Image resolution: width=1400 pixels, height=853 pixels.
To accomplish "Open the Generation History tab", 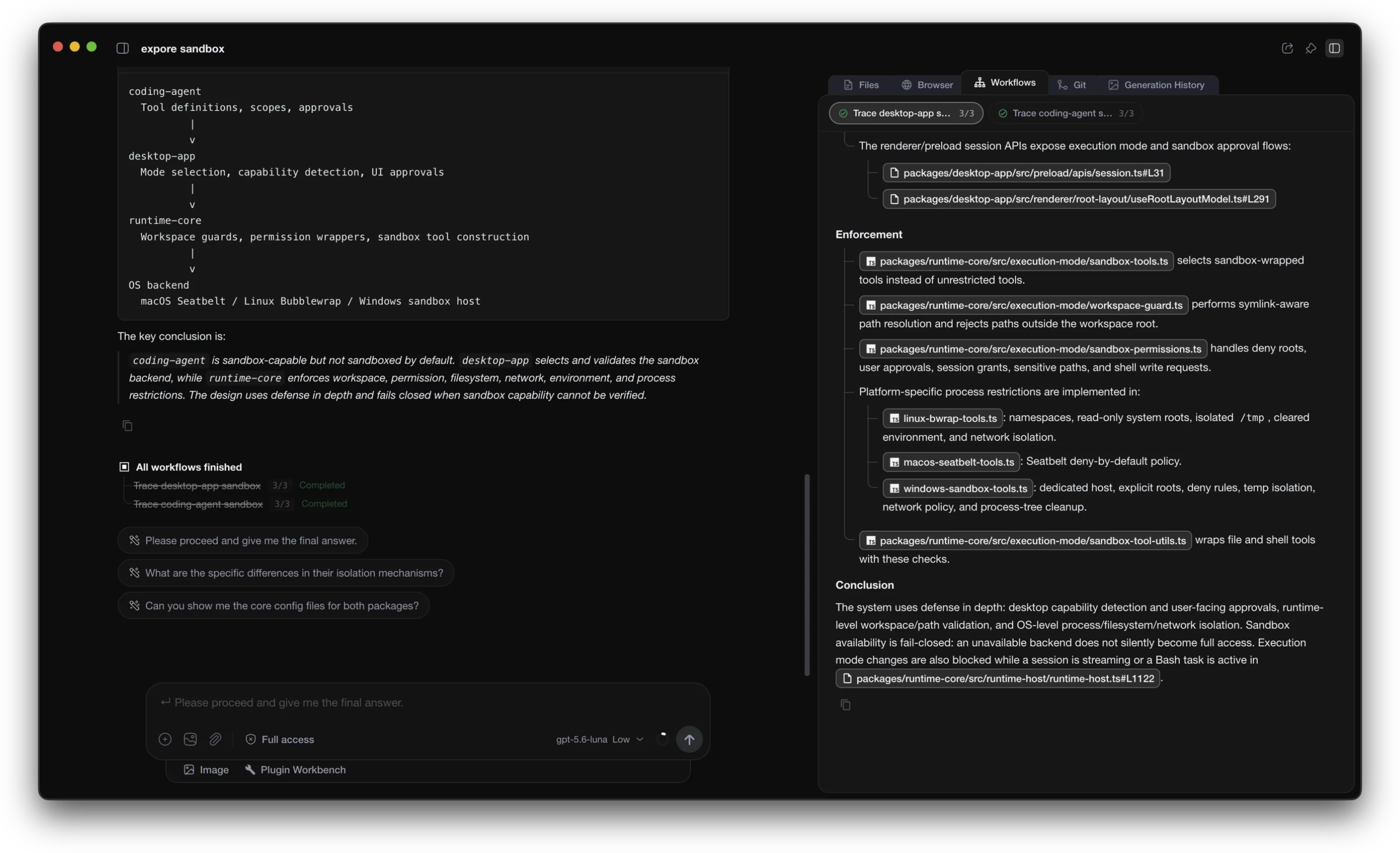I will [x=1156, y=85].
